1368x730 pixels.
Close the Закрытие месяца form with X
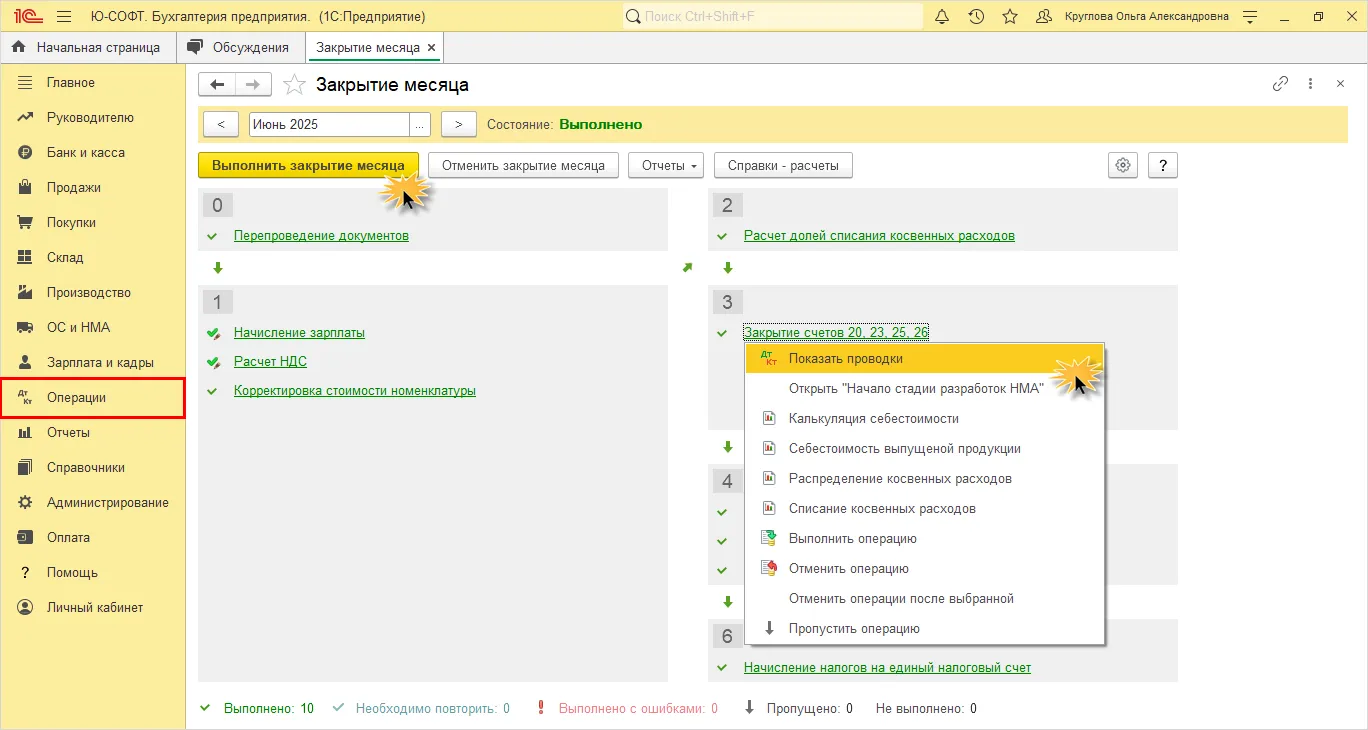[x=1340, y=84]
